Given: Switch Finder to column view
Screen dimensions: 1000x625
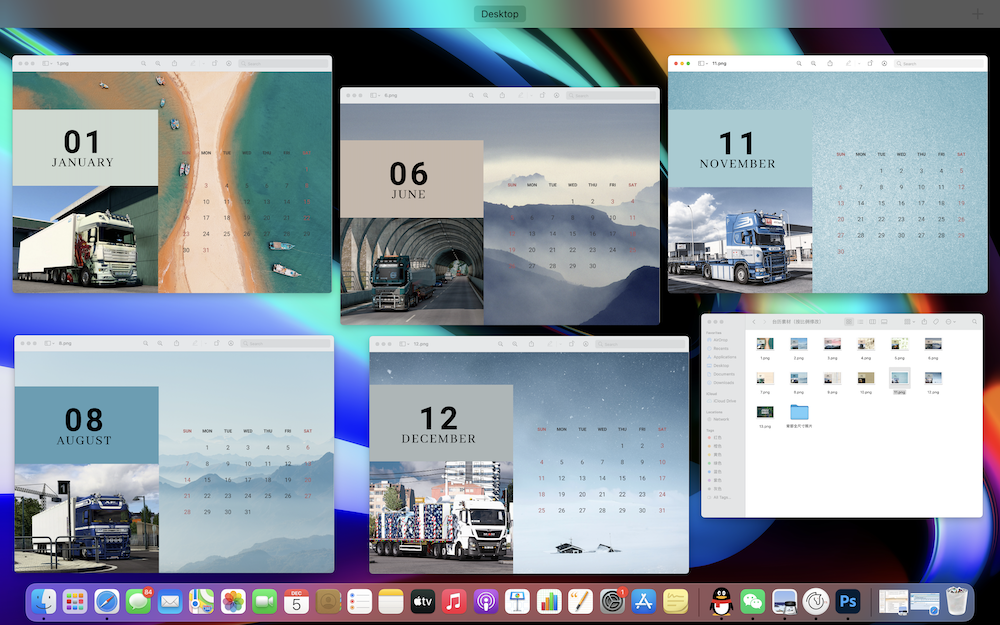Looking at the screenshot, I should (872, 322).
